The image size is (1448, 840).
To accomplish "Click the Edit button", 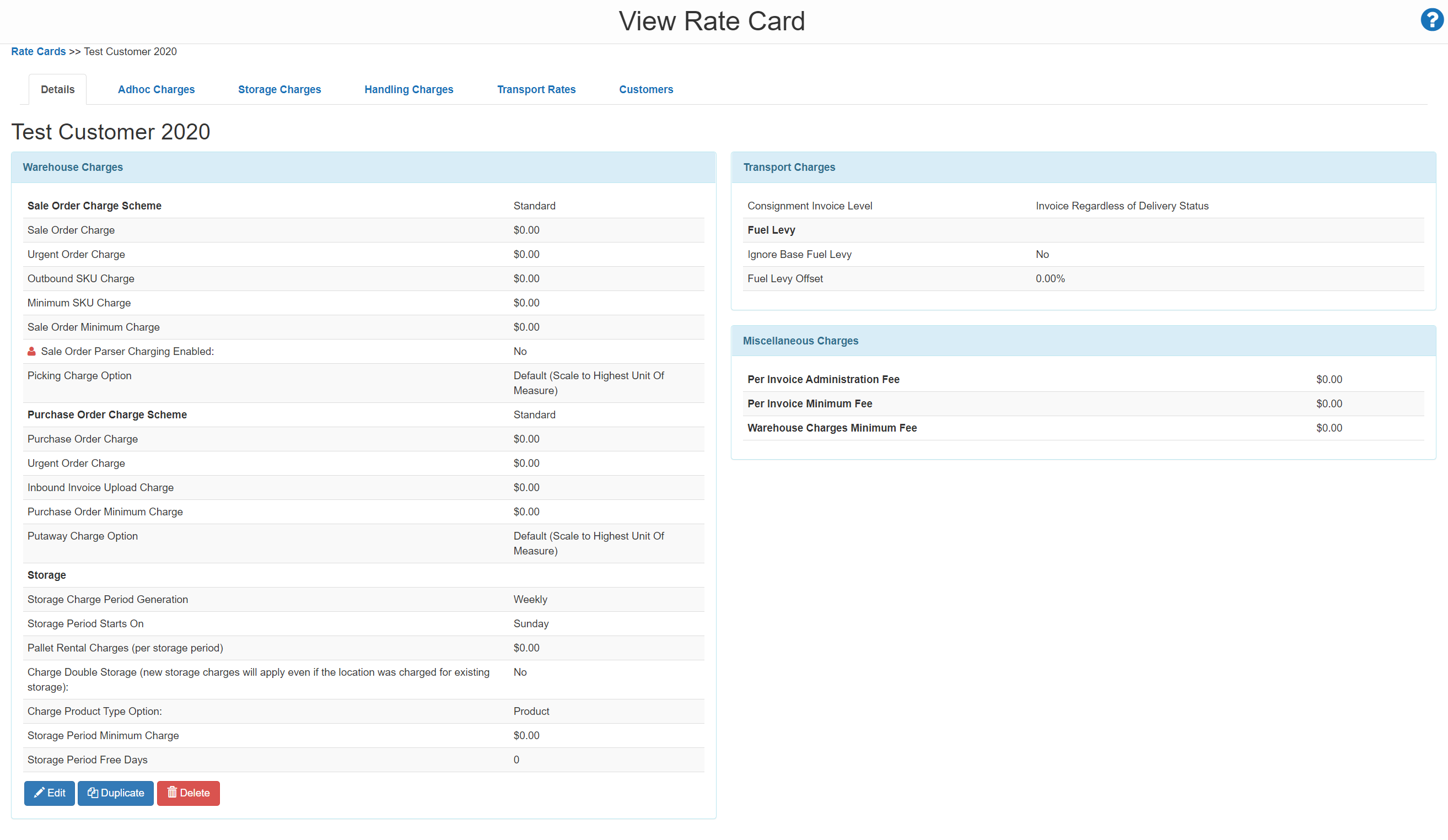I will [50, 793].
